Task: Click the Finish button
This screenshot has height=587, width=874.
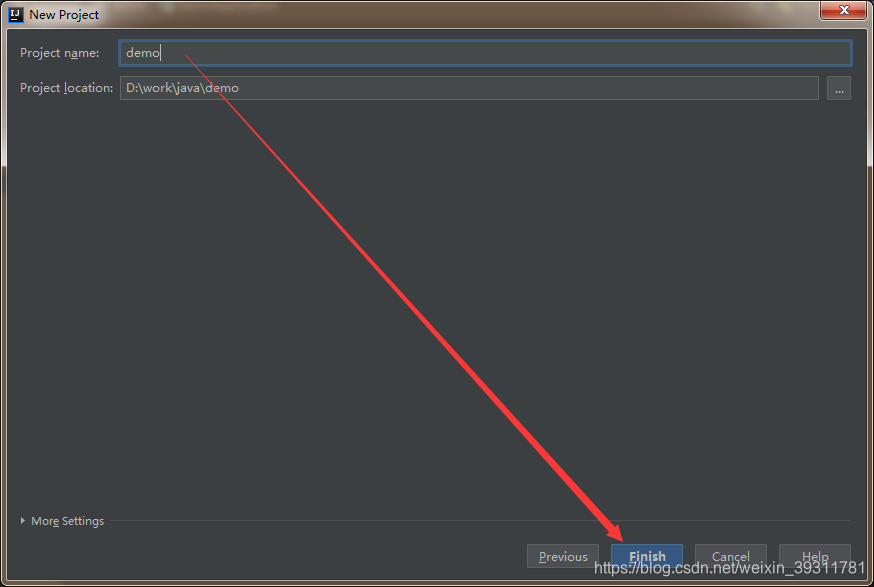Action: pyautogui.click(x=647, y=556)
